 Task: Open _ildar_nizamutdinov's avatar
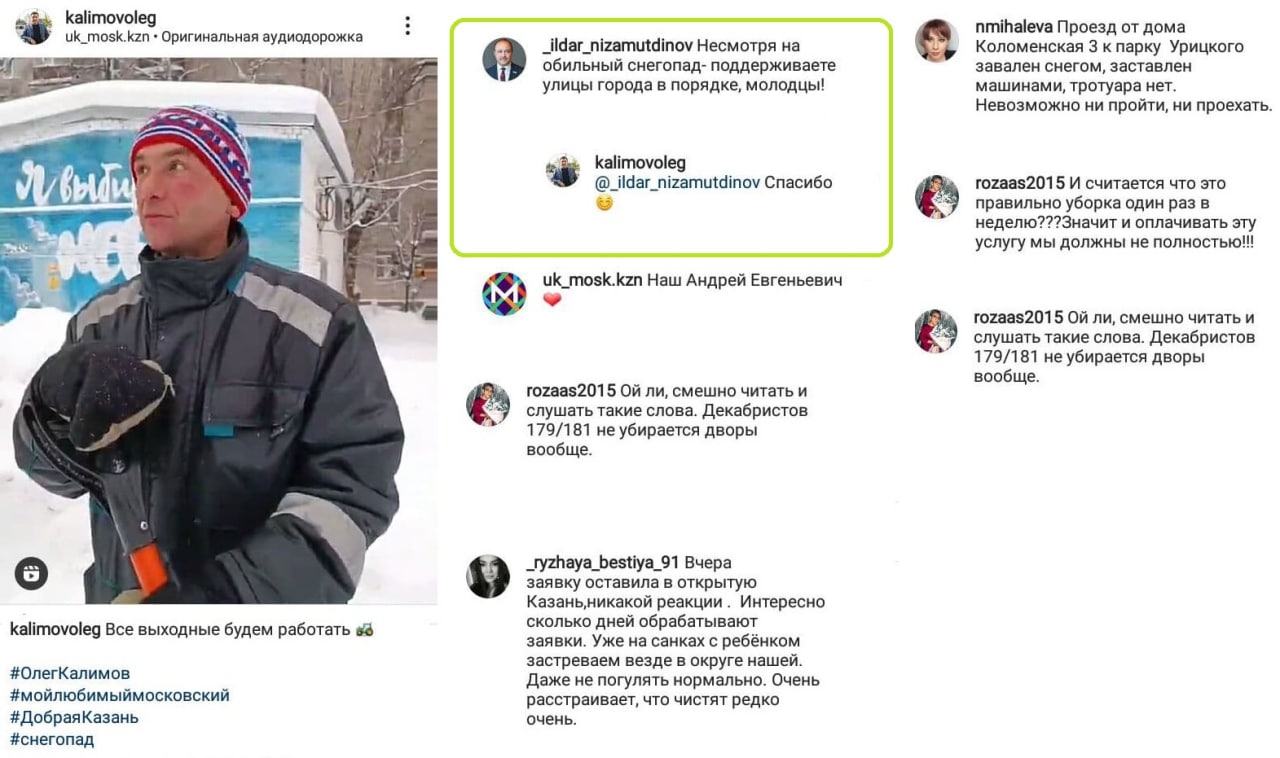pos(504,60)
